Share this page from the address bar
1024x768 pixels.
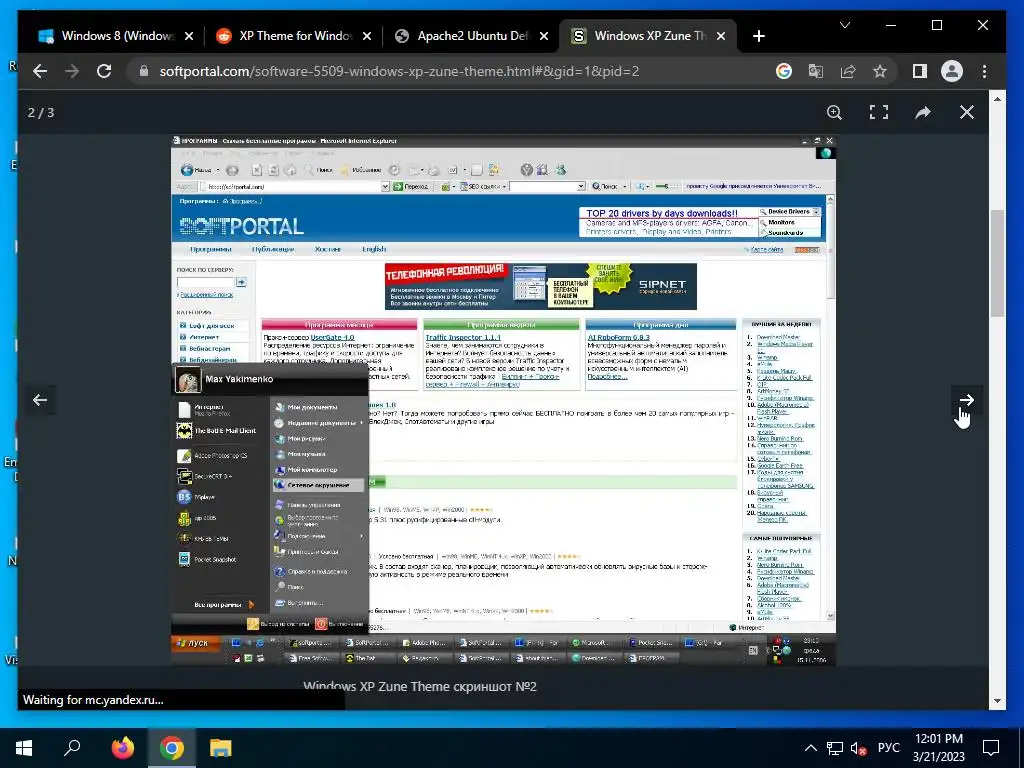(x=848, y=71)
